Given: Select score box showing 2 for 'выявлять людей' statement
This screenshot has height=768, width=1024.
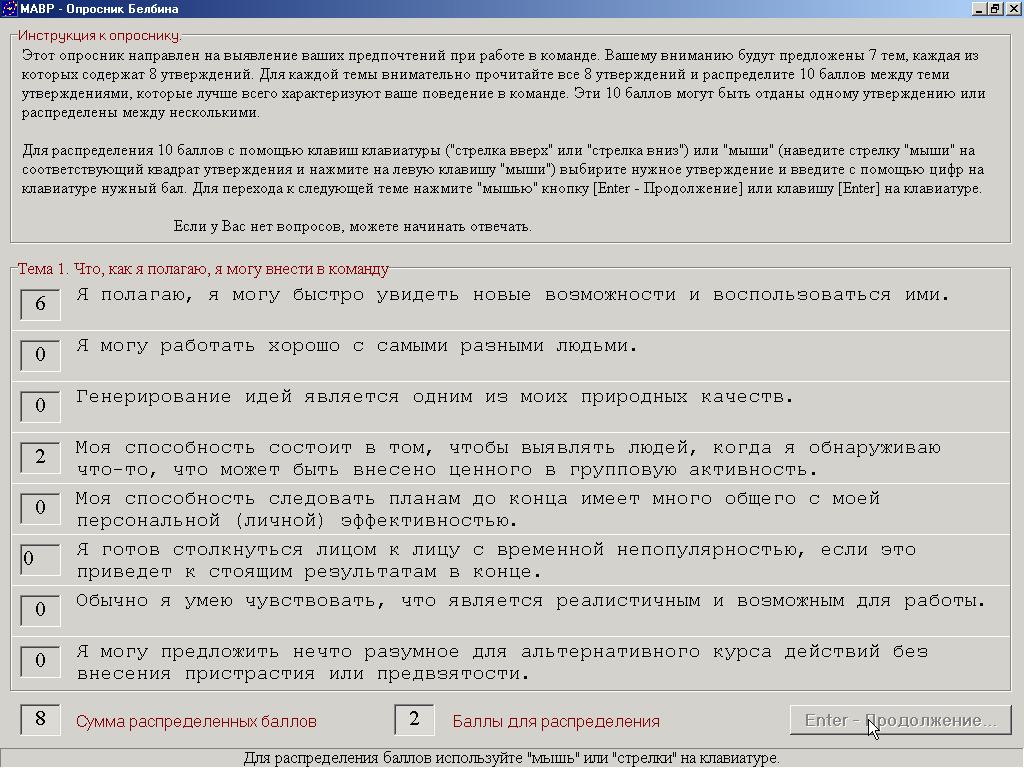Looking at the screenshot, I should point(41,457).
